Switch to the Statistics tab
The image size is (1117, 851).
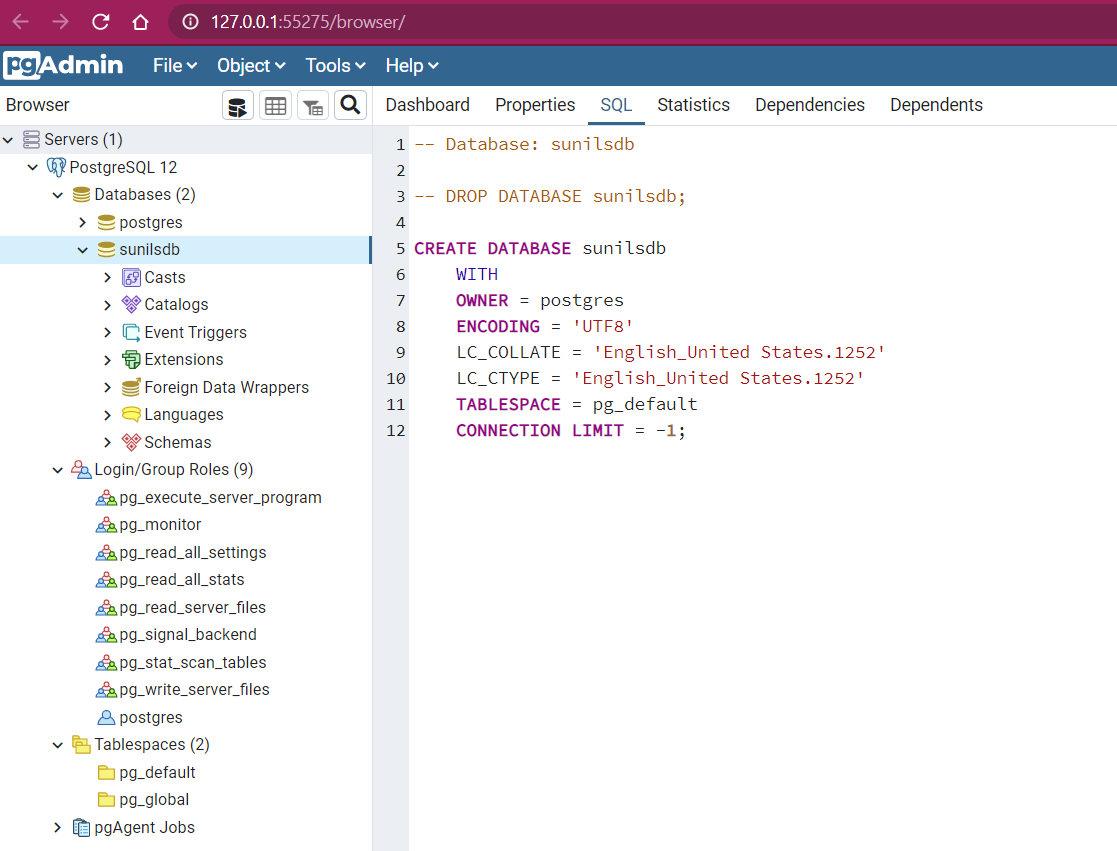693,105
